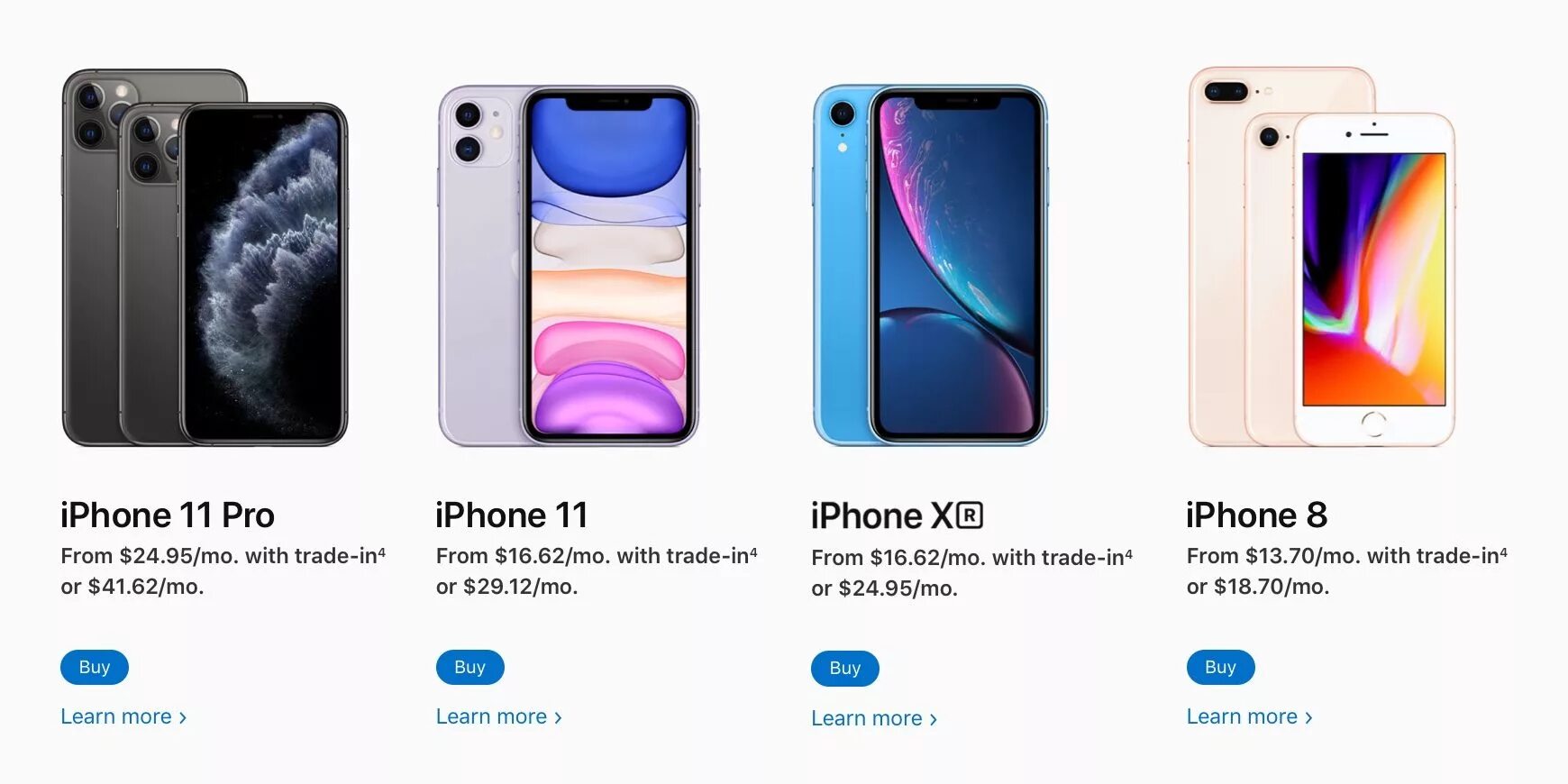Click the iPhone XR heading
The height and width of the screenshot is (784, 1568).
[x=897, y=516]
